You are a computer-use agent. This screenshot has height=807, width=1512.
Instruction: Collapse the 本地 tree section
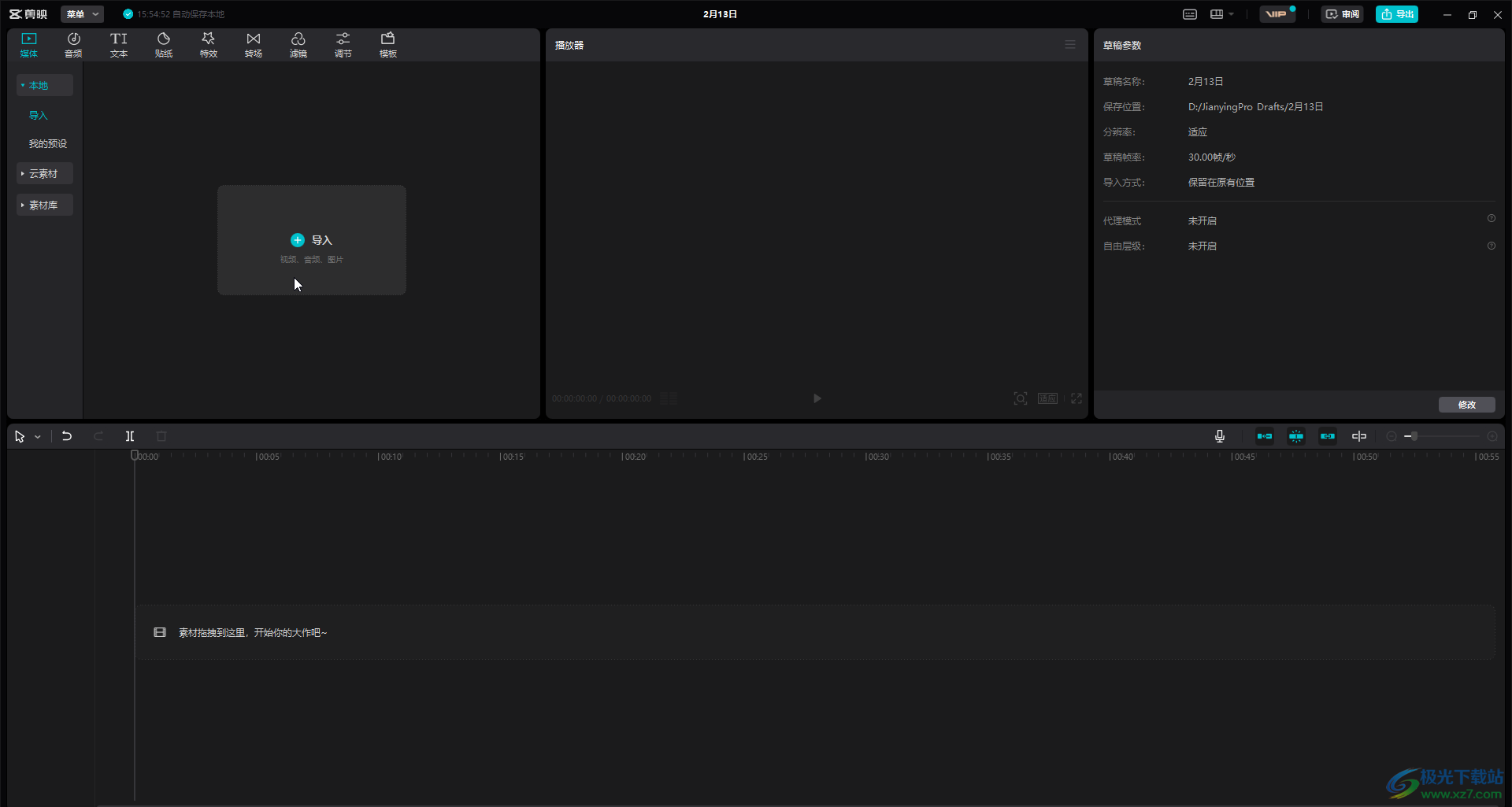pyautogui.click(x=45, y=85)
